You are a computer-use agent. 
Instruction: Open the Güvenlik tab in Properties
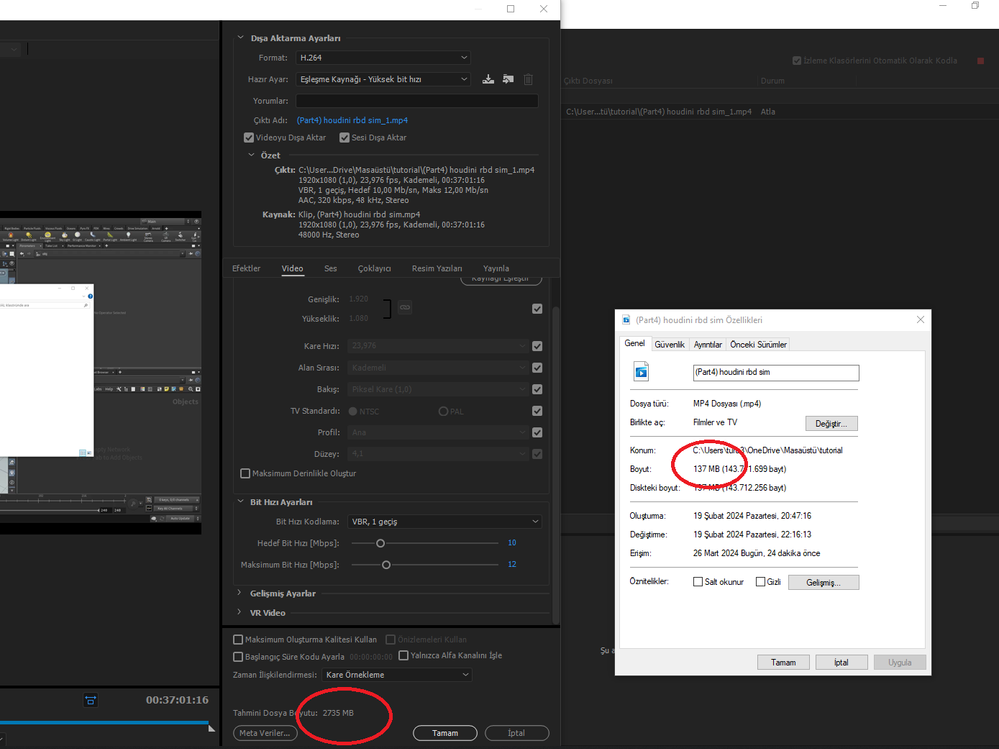669,345
